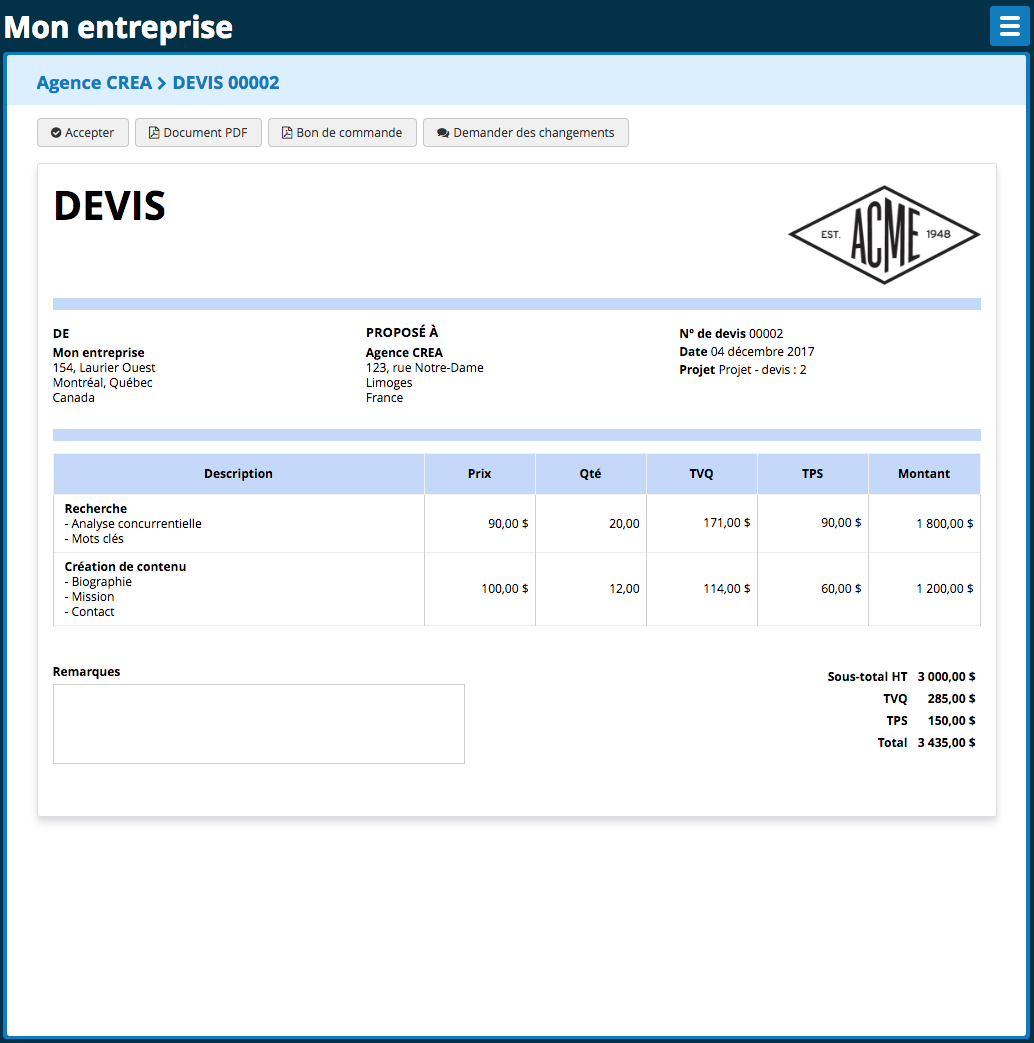Click the PDF icon on Document PDF
The width and height of the screenshot is (1034, 1043).
click(154, 133)
